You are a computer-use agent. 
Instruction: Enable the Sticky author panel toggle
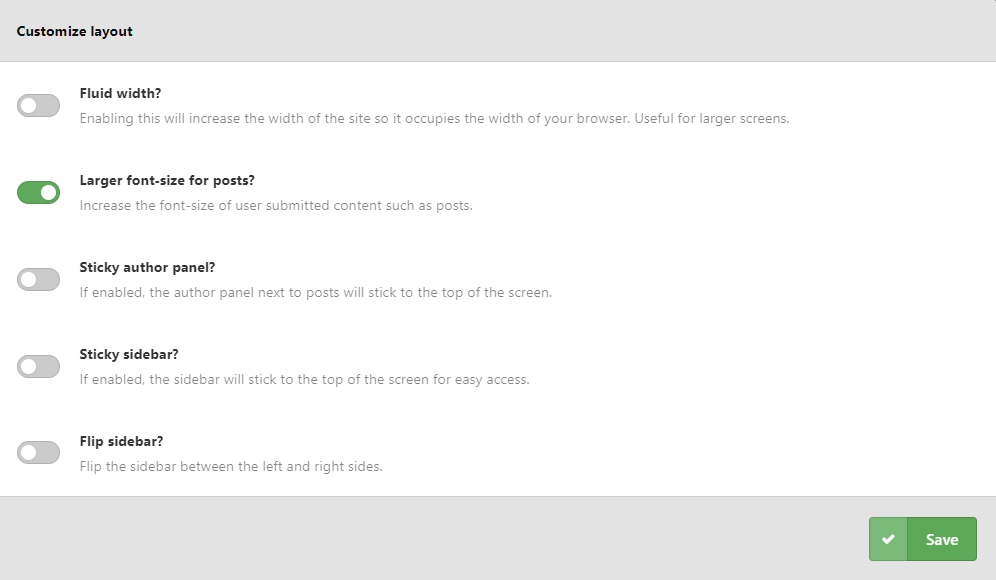point(38,279)
